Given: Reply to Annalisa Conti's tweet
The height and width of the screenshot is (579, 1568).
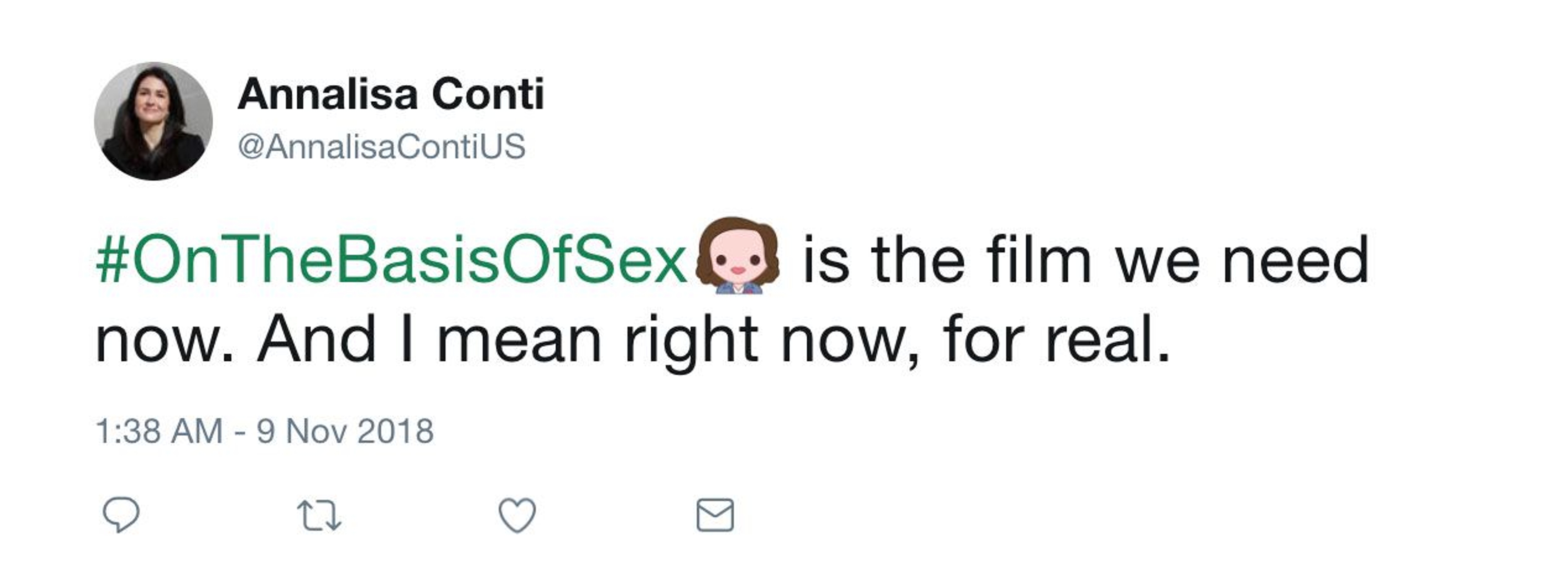Looking at the screenshot, I should [120, 515].
